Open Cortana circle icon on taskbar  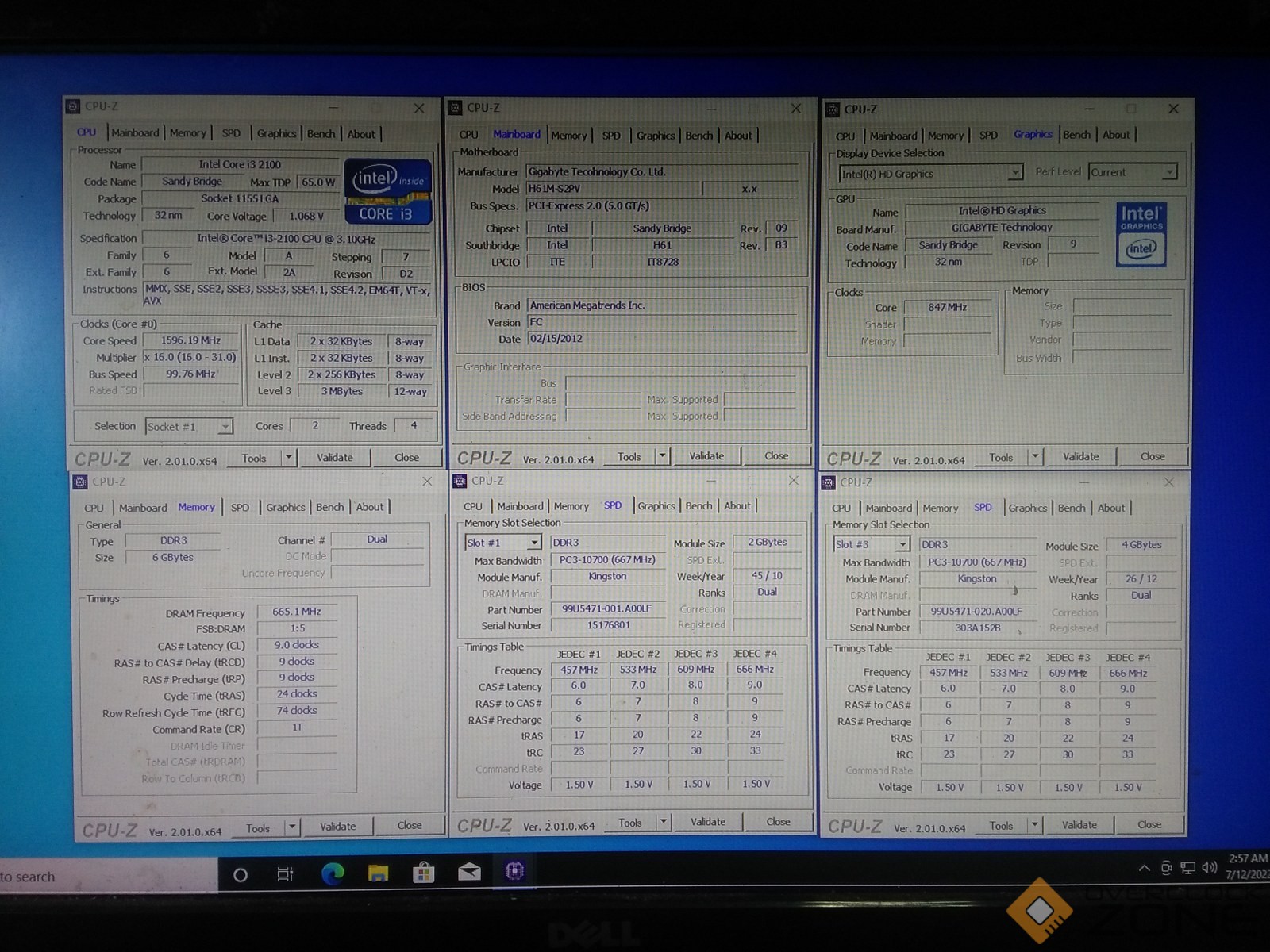click(241, 874)
